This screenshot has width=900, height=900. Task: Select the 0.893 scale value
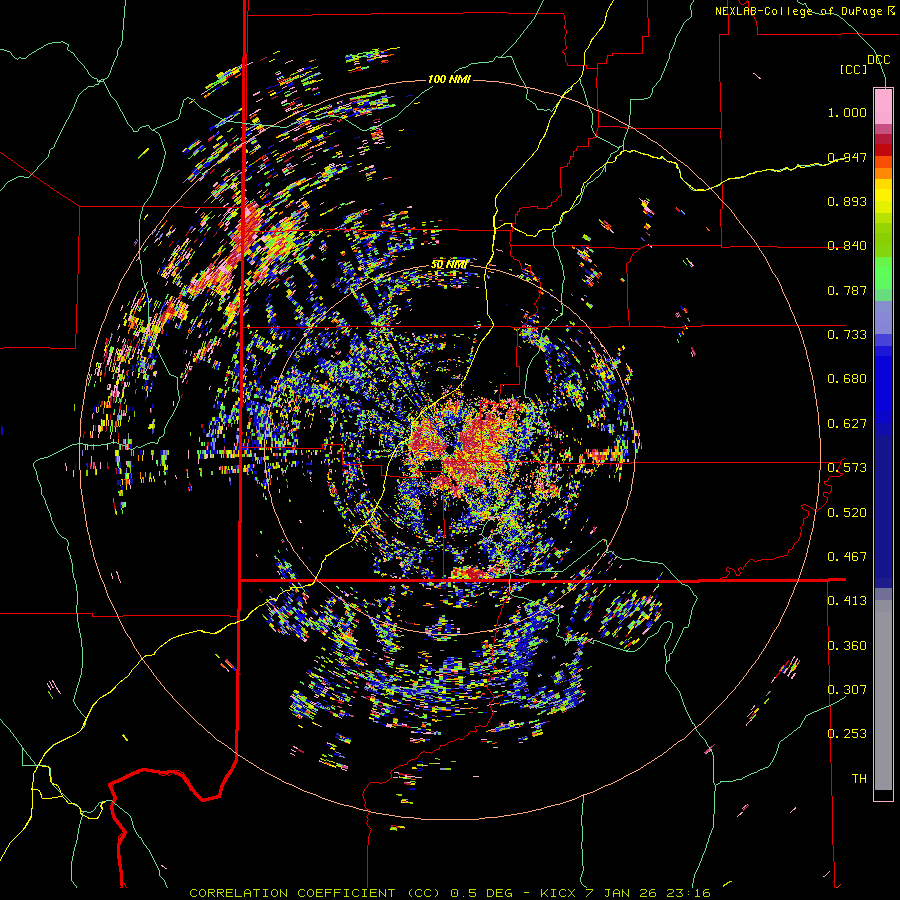[x=847, y=201]
